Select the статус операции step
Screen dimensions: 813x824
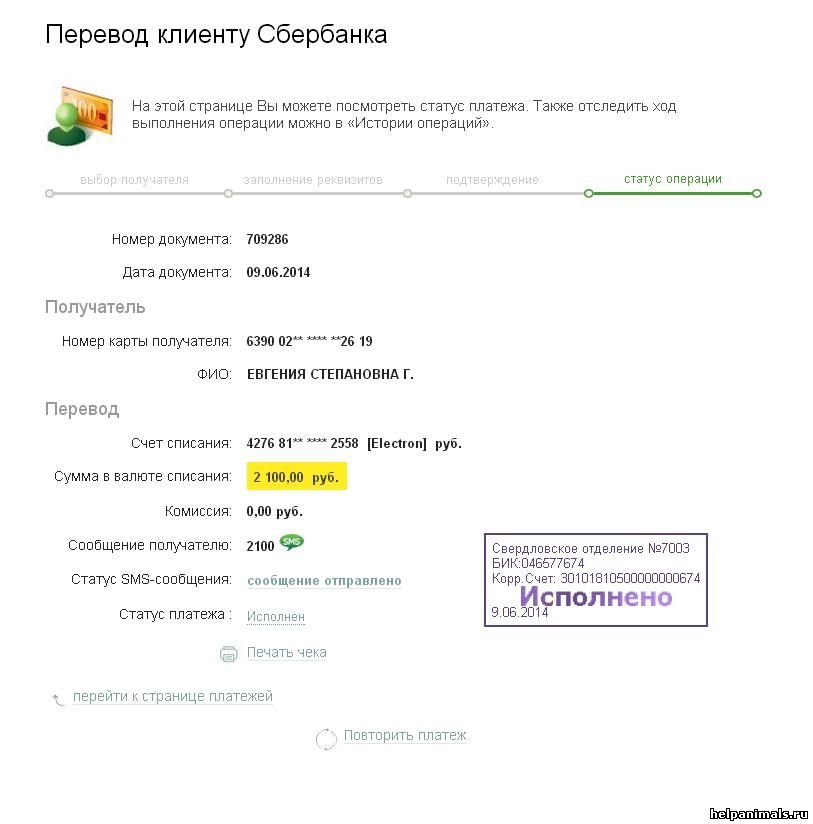click(x=672, y=180)
